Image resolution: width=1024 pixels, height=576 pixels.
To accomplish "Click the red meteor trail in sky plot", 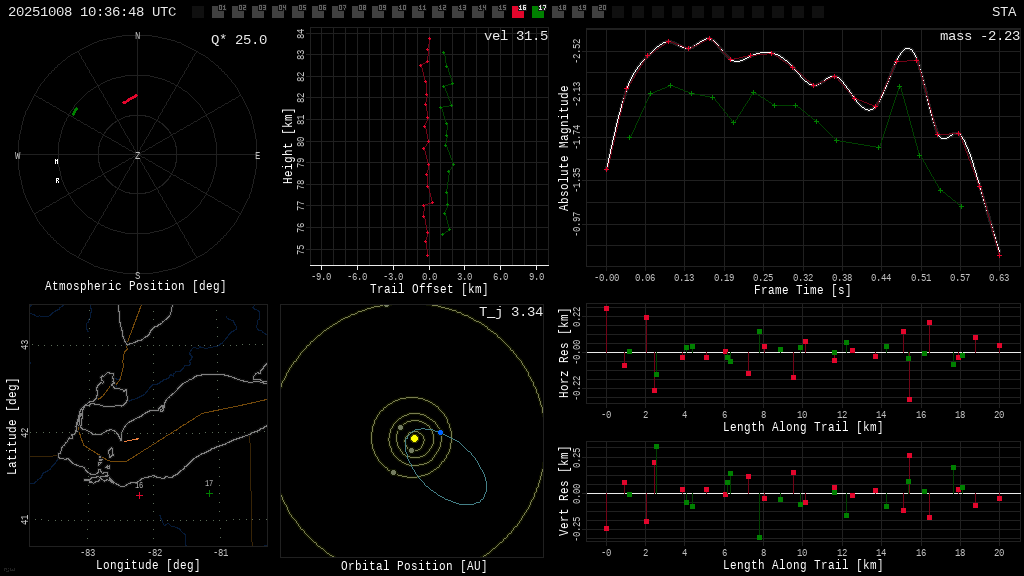I will click(130, 99).
